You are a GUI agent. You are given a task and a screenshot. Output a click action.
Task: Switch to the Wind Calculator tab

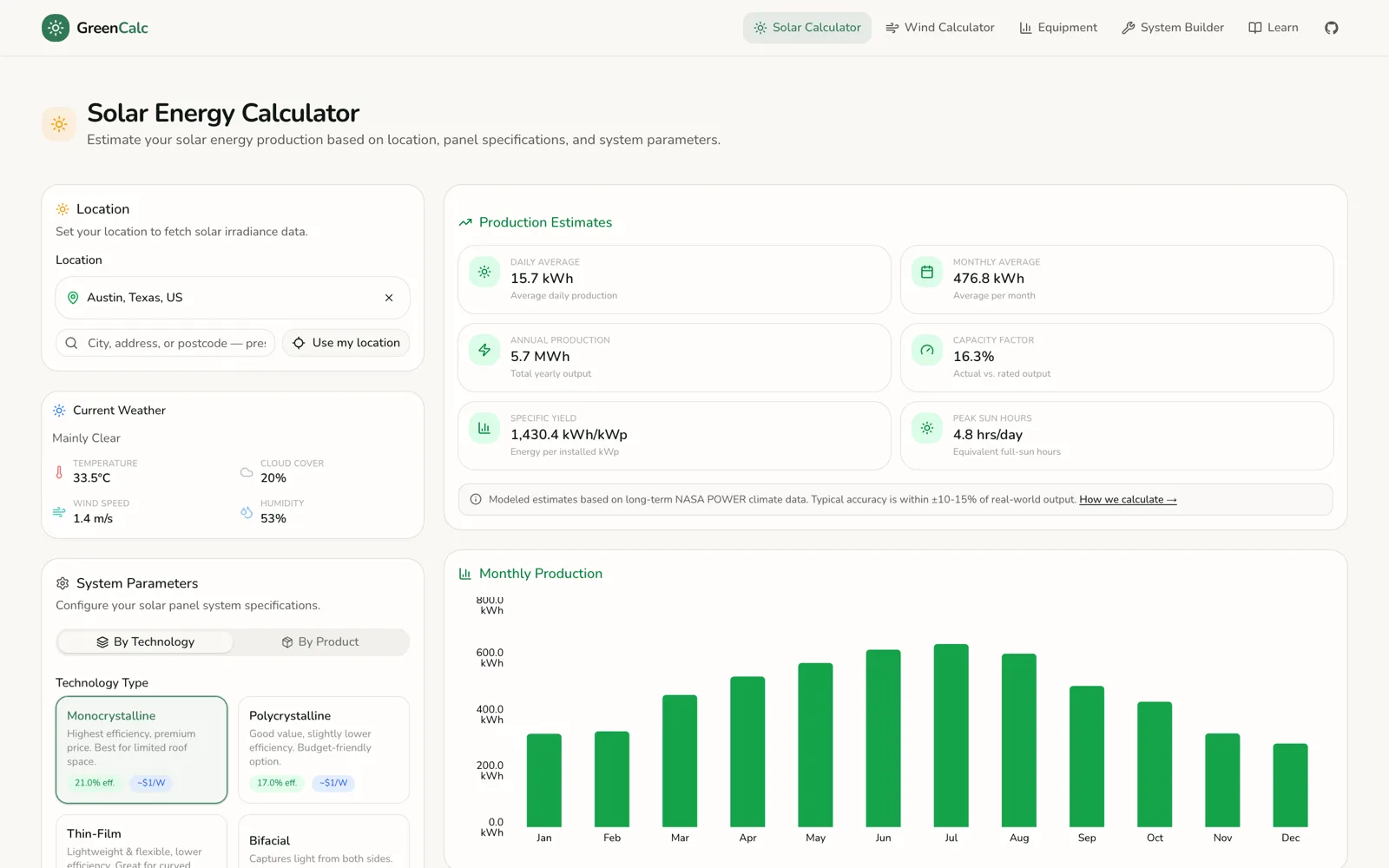[x=939, y=28]
